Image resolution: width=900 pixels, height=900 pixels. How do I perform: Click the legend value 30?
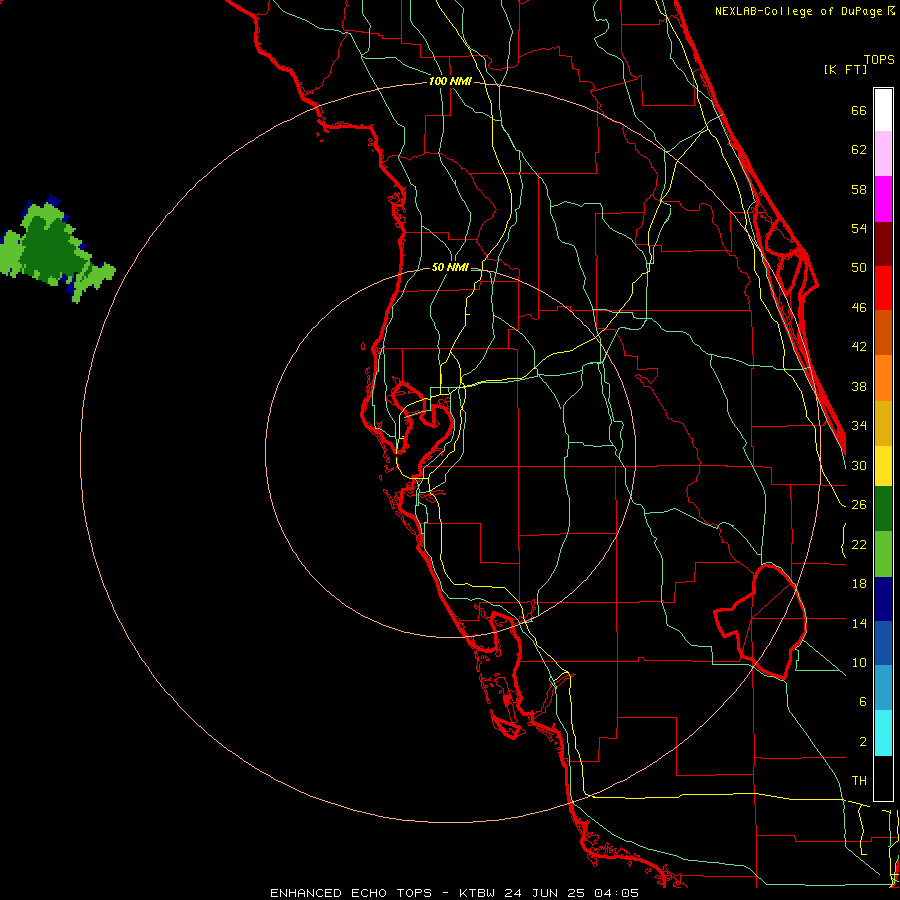(859, 465)
